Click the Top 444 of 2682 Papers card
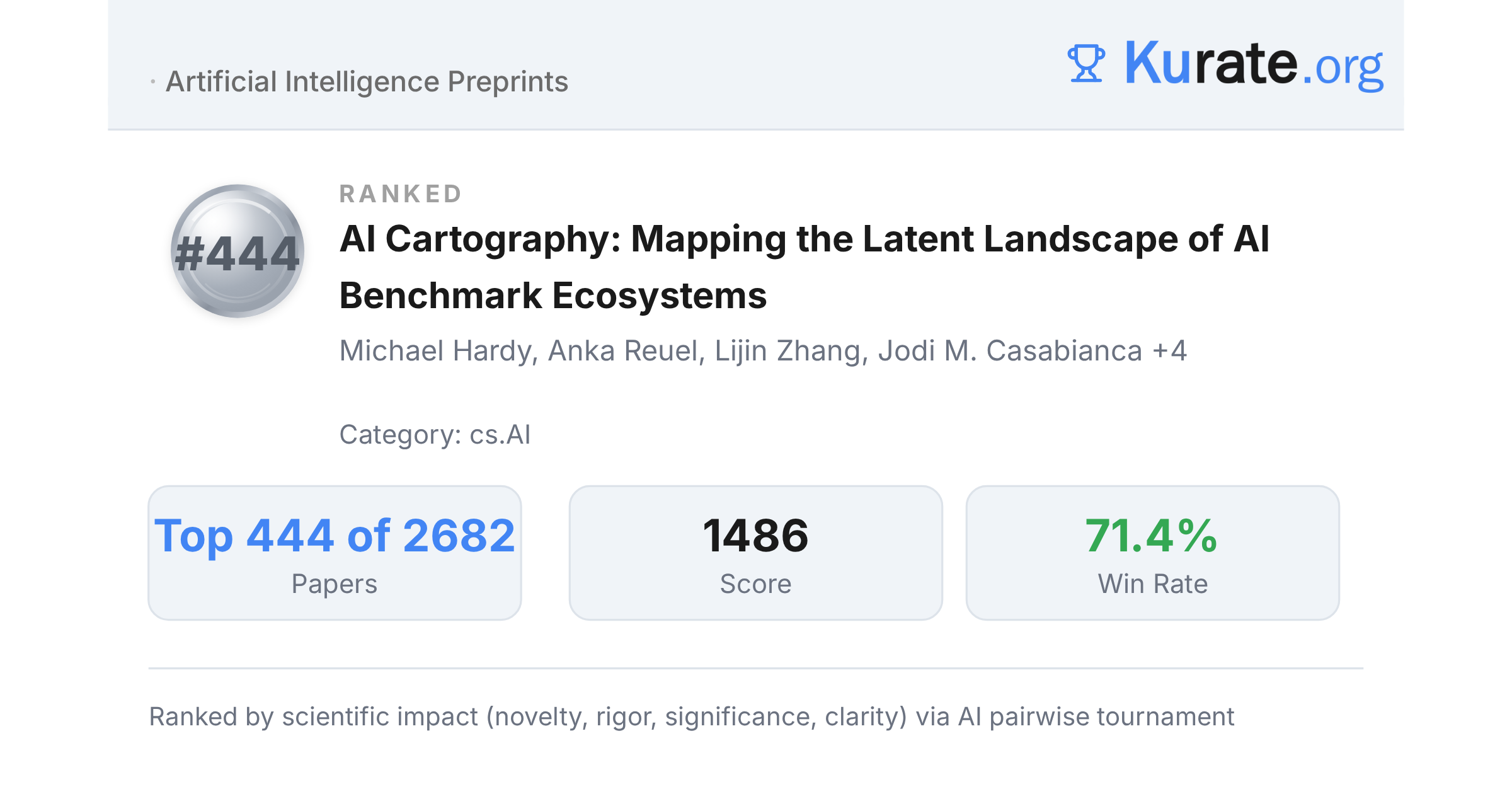This screenshot has width=1512, height=794. [335, 553]
